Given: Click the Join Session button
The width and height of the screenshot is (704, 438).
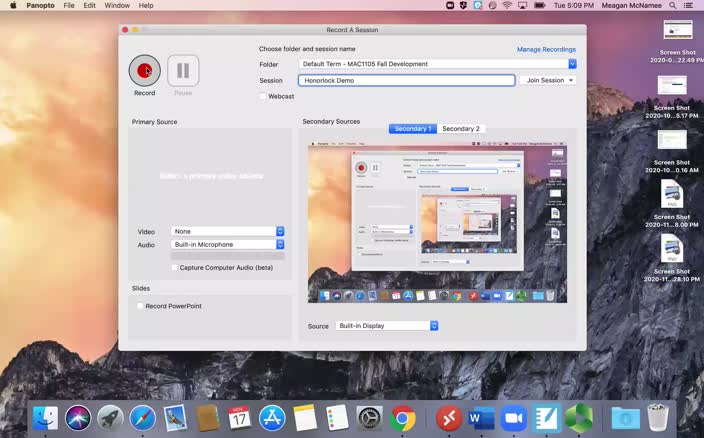Looking at the screenshot, I should (549, 80).
